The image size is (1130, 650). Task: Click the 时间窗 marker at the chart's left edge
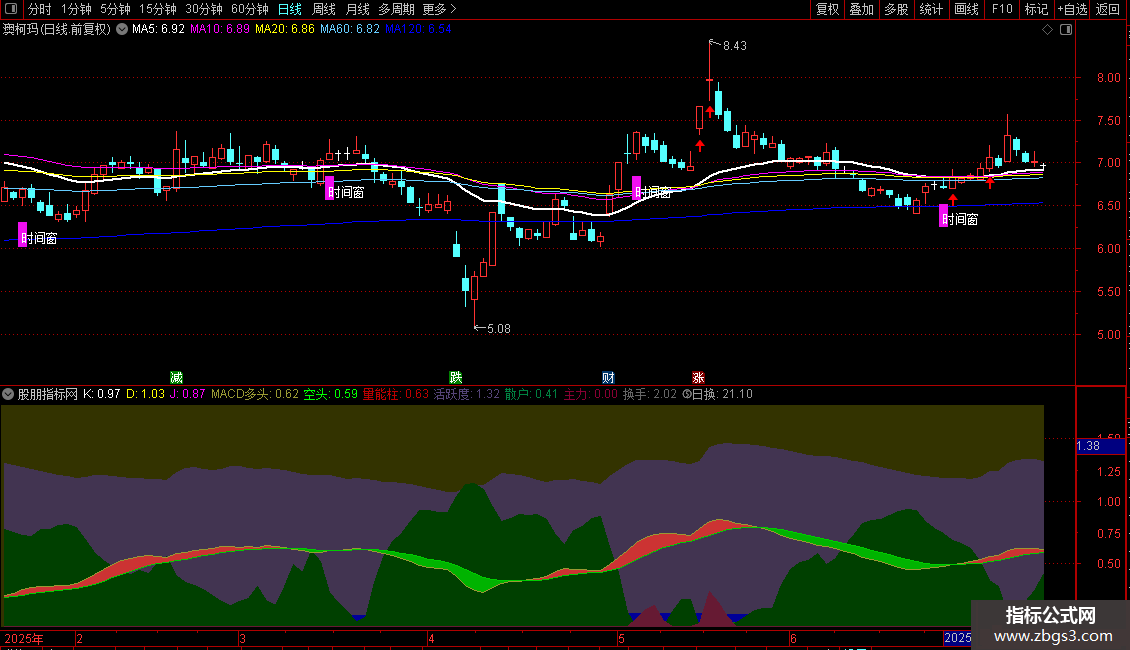tap(37, 237)
